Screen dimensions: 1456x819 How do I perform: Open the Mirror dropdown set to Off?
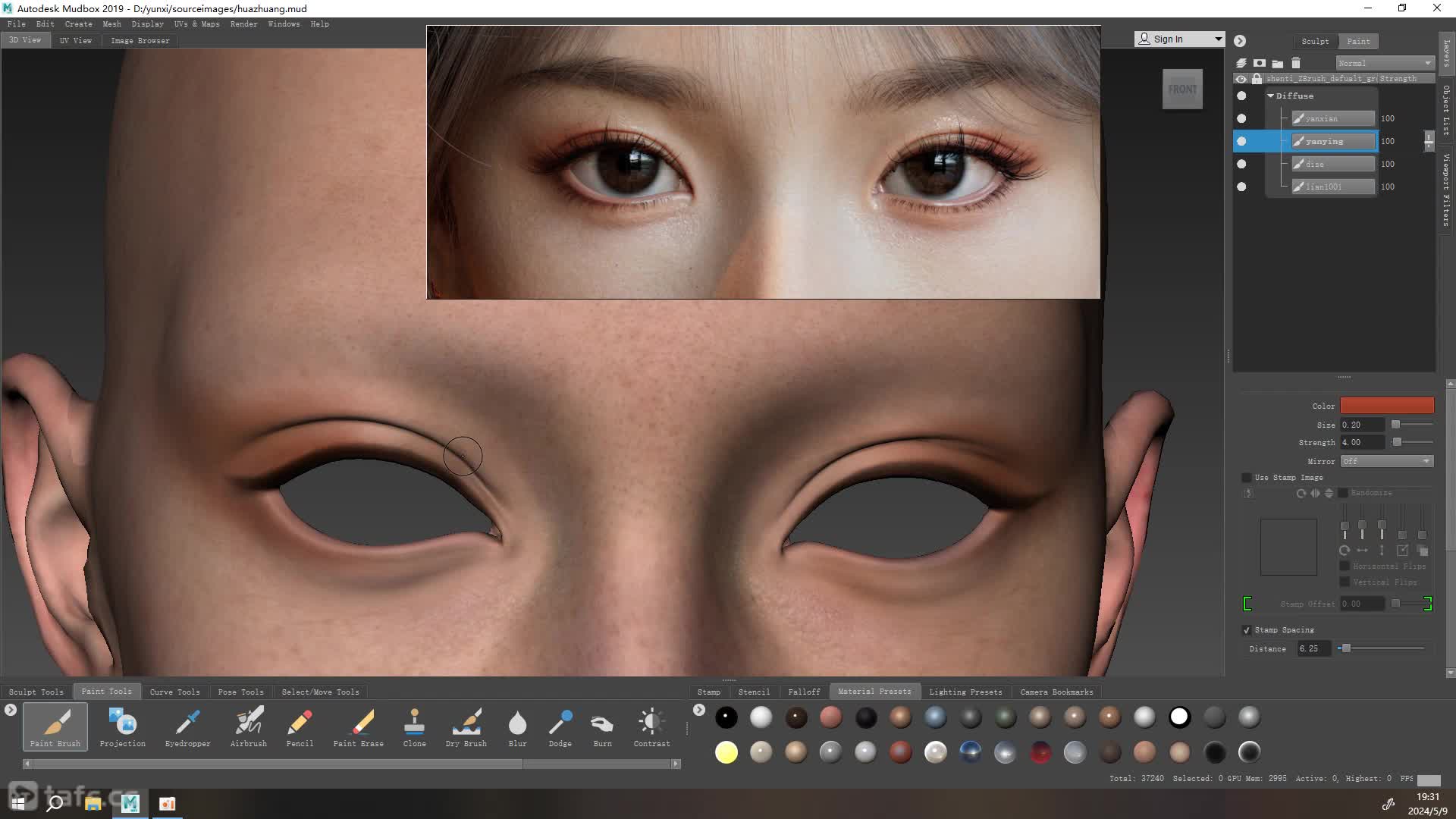point(1386,461)
